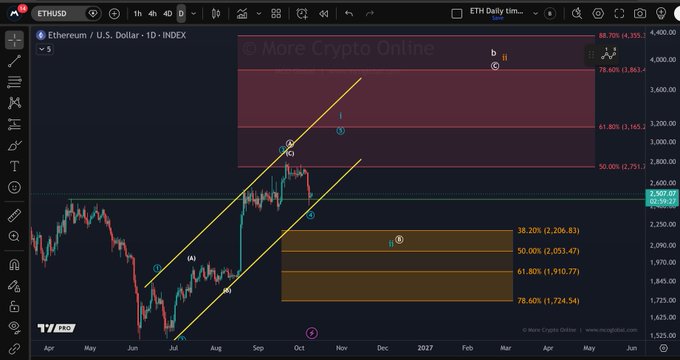This screenshot has height=360, width=680.
Task: Switch chart to fullscreen mode
Action: 619,14
